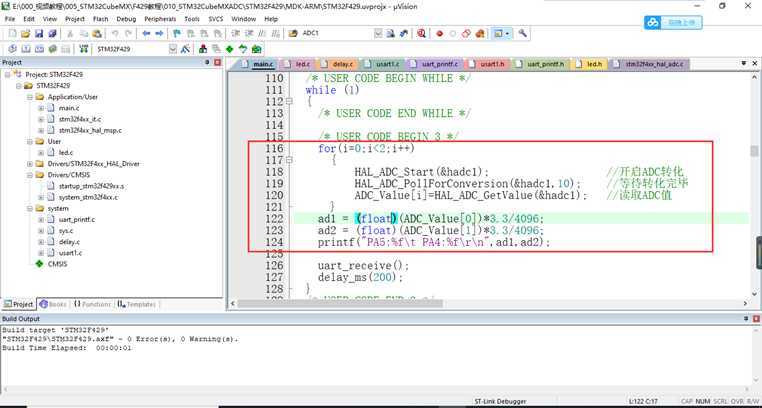
Task: Close the Project panel
Action: coord(217,63)
